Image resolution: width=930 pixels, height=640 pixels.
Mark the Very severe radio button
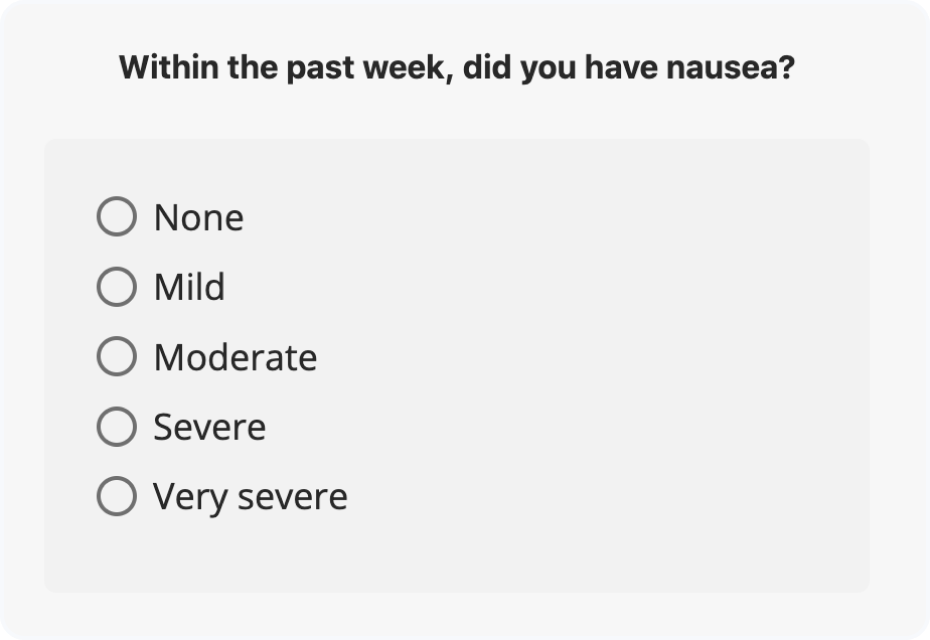point(117,496)
